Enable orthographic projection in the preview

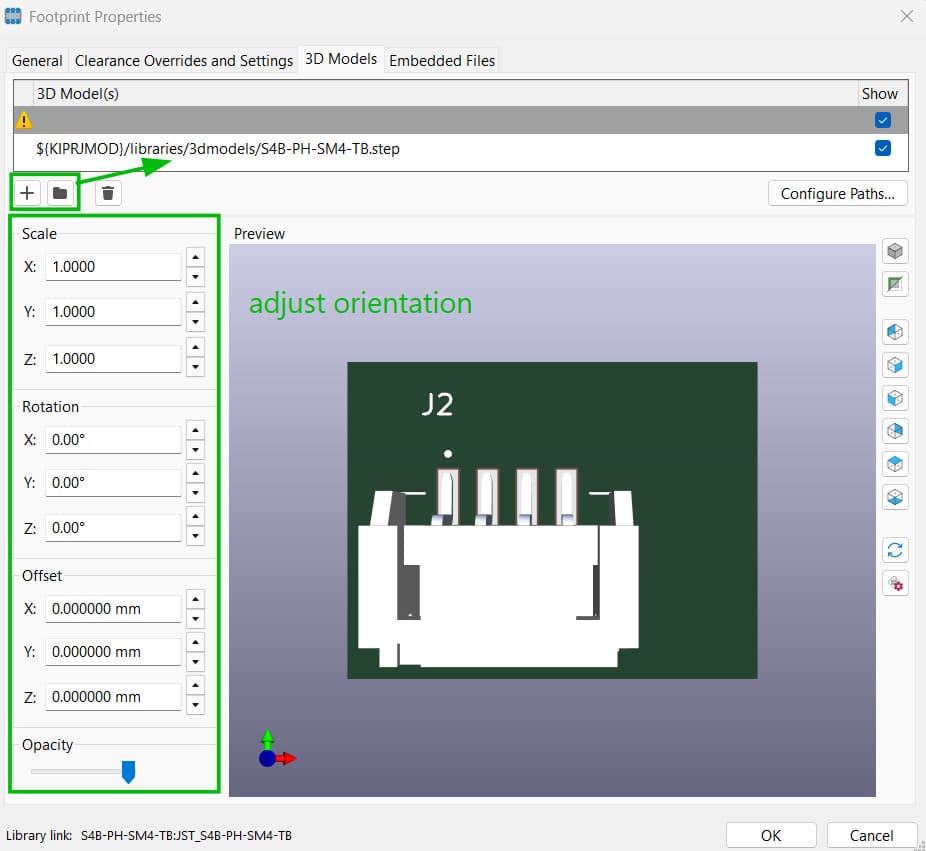coord(894,284)
